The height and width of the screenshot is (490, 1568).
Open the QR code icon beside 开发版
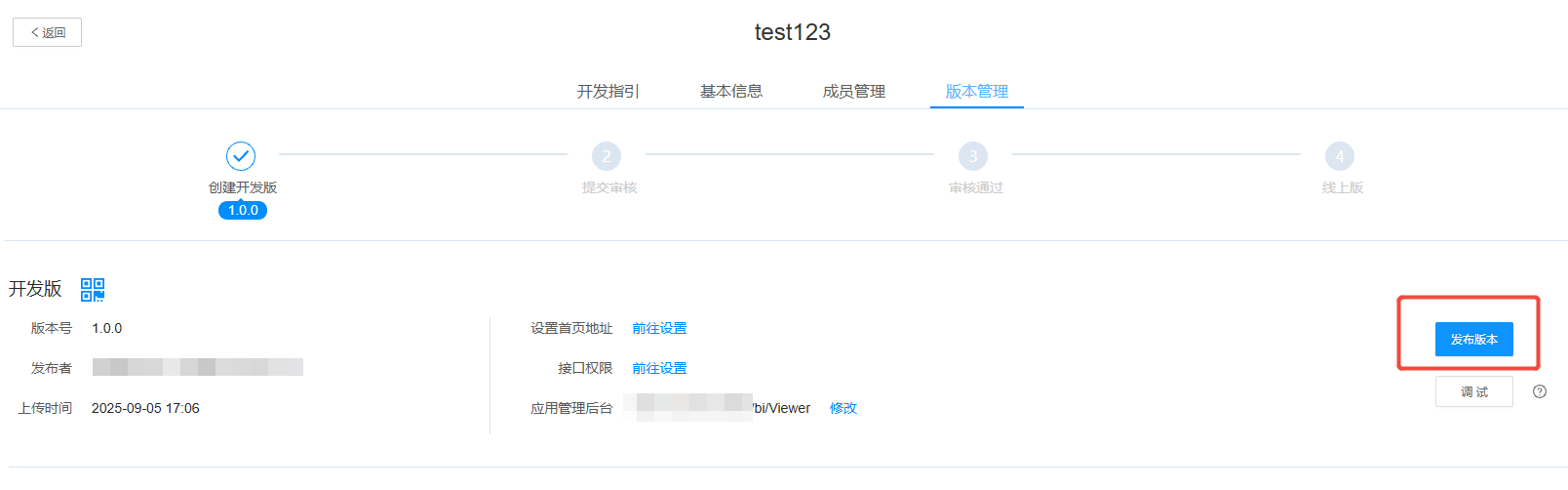coord(93,289)
